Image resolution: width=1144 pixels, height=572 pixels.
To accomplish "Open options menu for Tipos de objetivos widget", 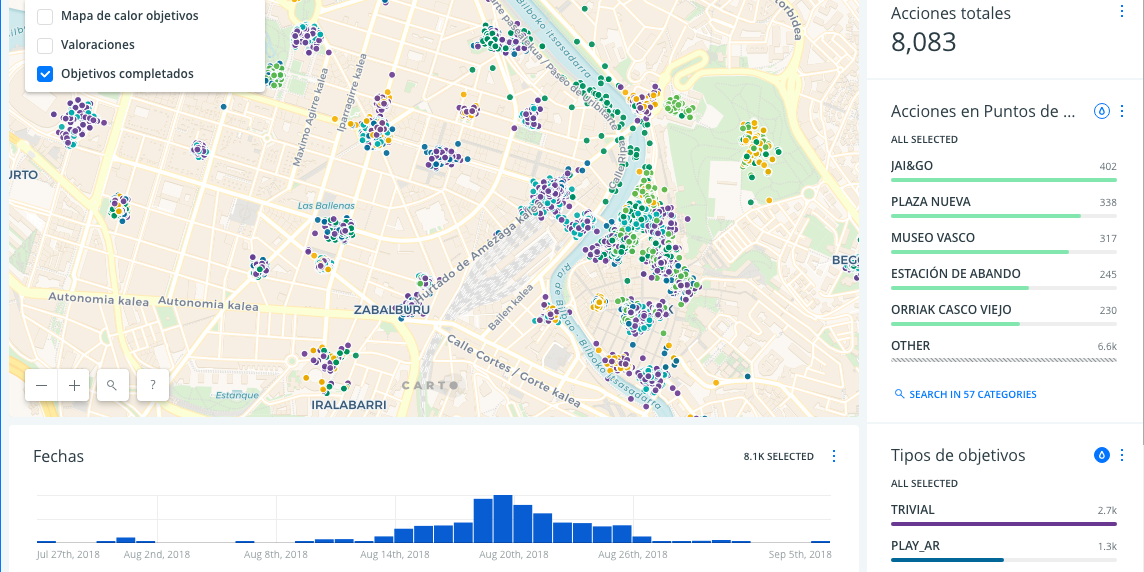I will click(x=1122, y=455).
